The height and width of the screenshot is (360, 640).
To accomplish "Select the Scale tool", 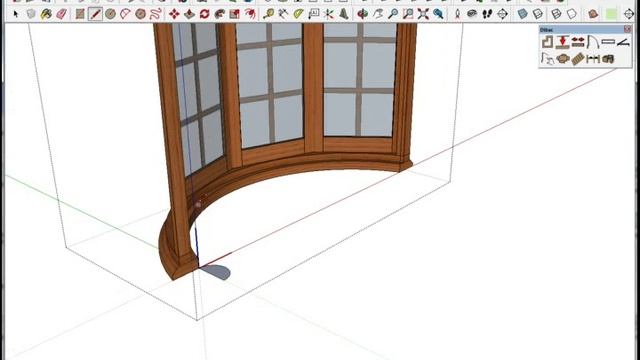I will tap(235, 14).
